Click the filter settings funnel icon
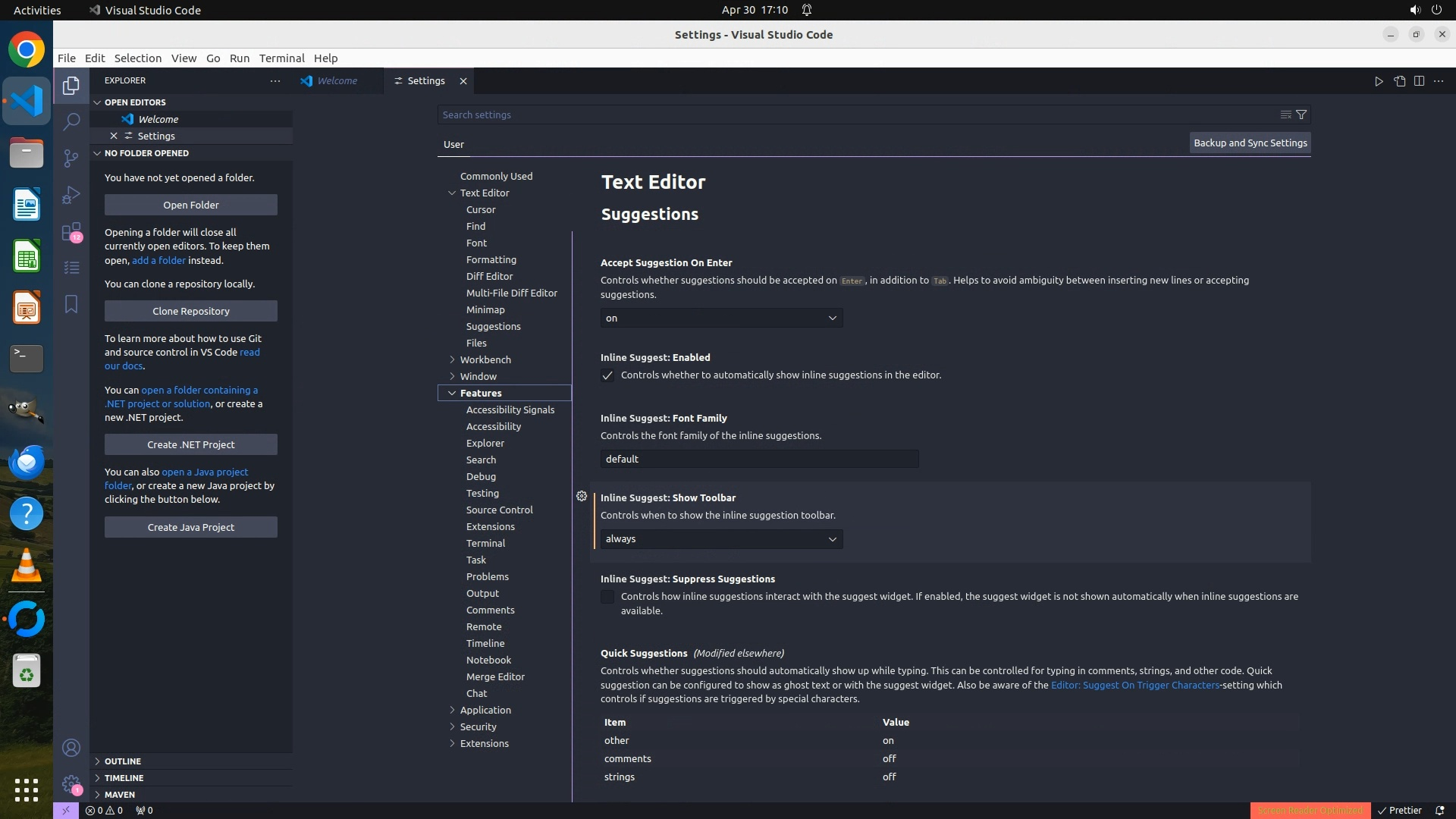1456x819 pixels. pyautogui.click(x=1301, y=115)
